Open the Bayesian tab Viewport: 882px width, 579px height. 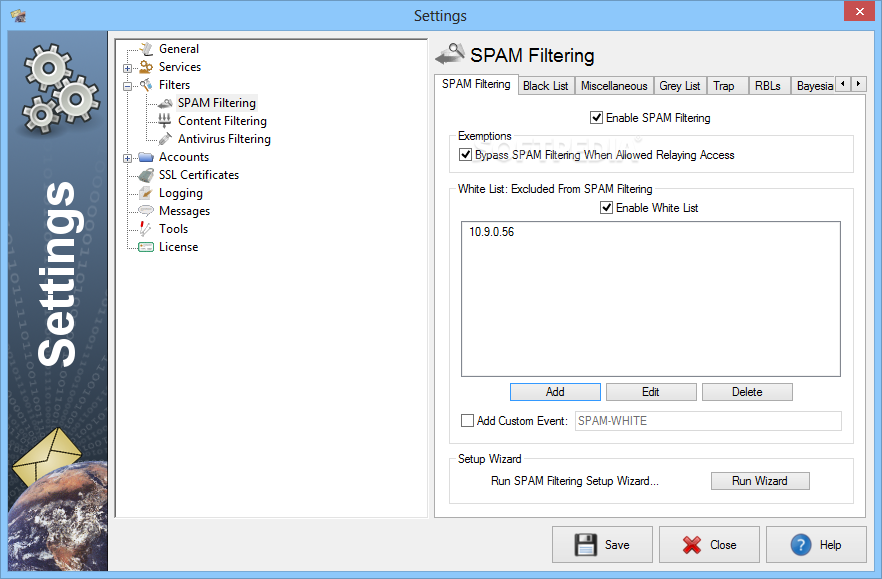[813, 86]
